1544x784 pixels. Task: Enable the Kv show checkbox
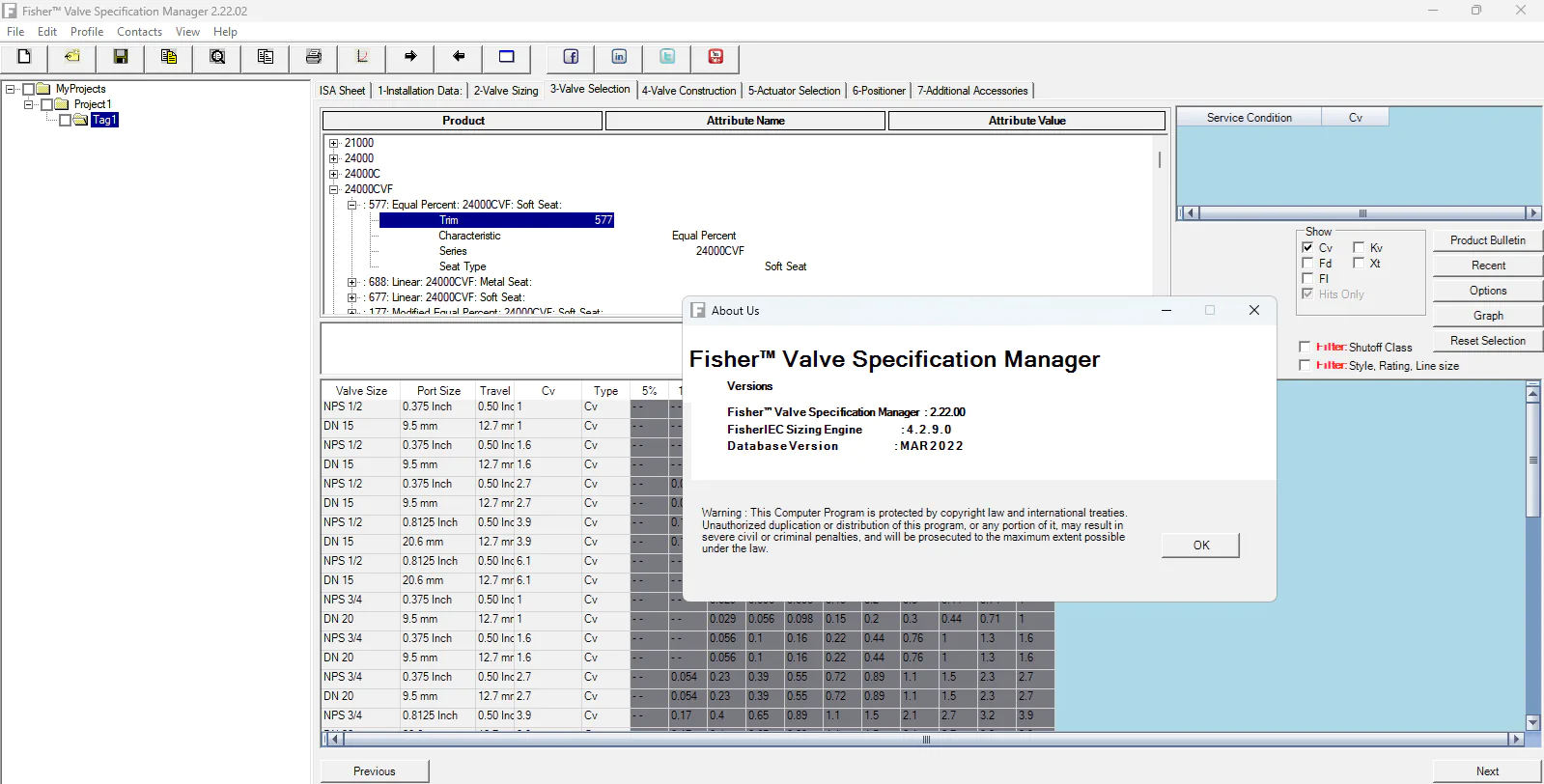pos(1359,247)
